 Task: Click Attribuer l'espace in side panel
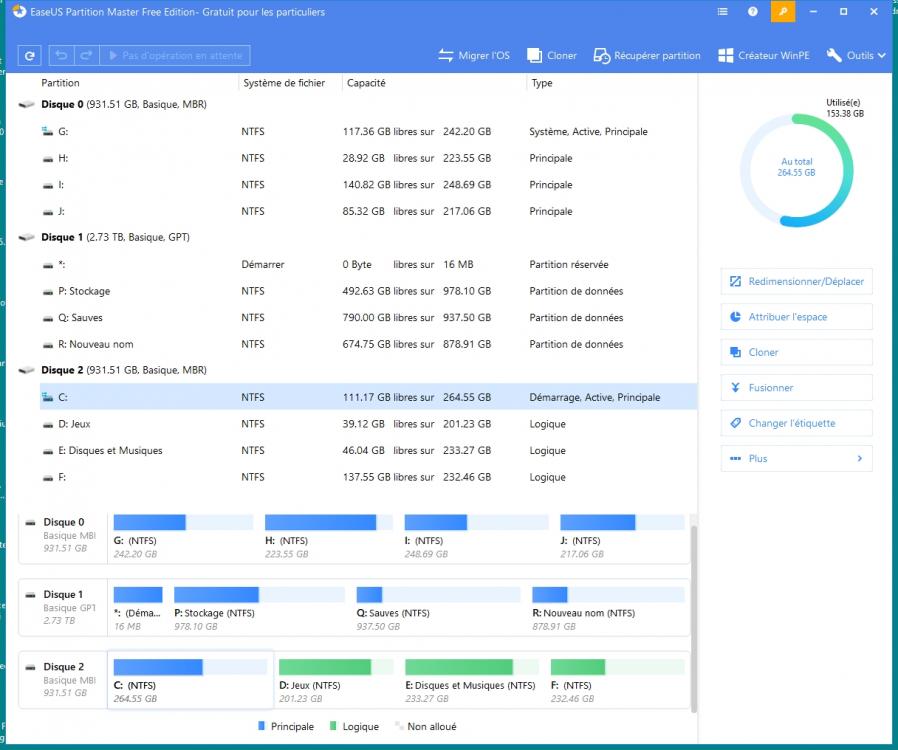pos(796,317)
